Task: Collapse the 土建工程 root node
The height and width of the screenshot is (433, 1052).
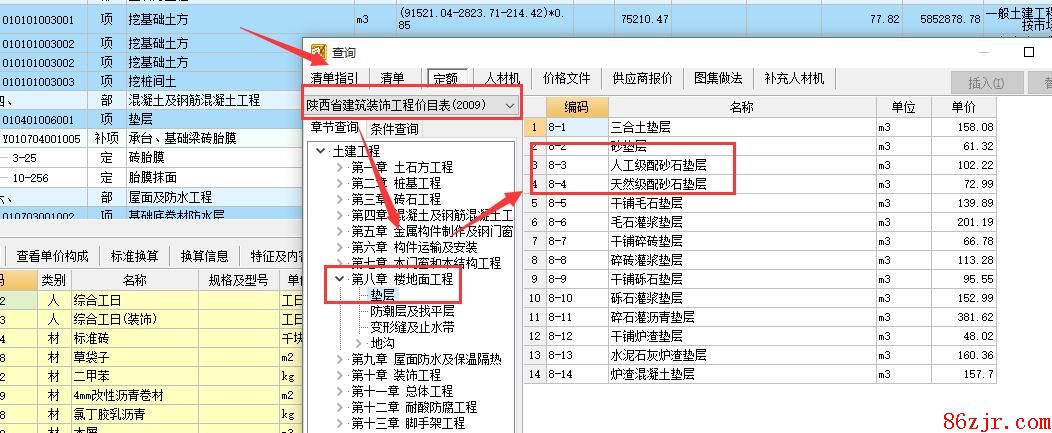Action: pyautogui.click(x=320, y=151)
